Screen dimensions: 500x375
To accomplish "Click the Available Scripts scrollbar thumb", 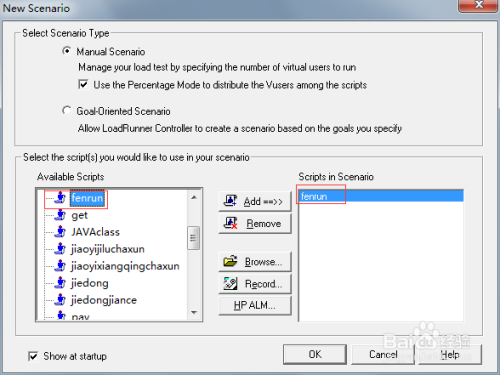I will click(x=193, y=238).
